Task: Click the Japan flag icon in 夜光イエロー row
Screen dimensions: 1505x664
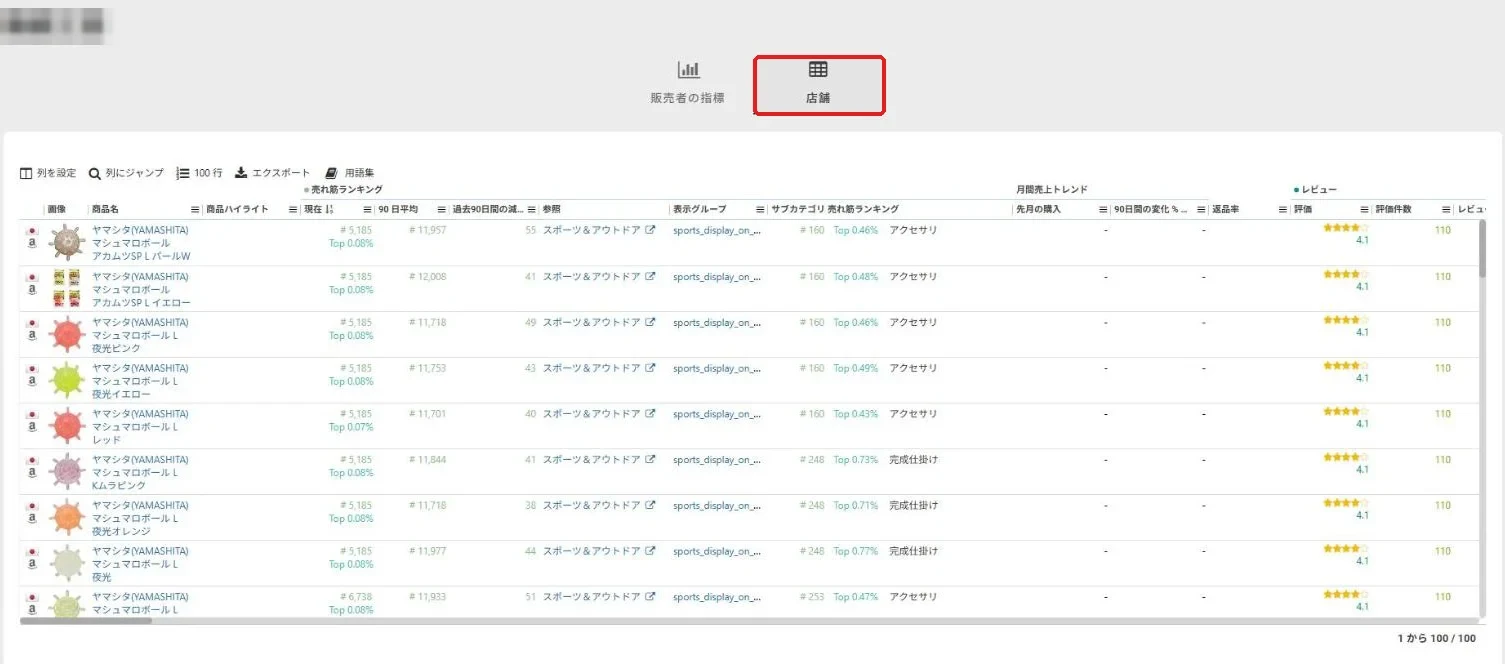Action: pos(32,369)
